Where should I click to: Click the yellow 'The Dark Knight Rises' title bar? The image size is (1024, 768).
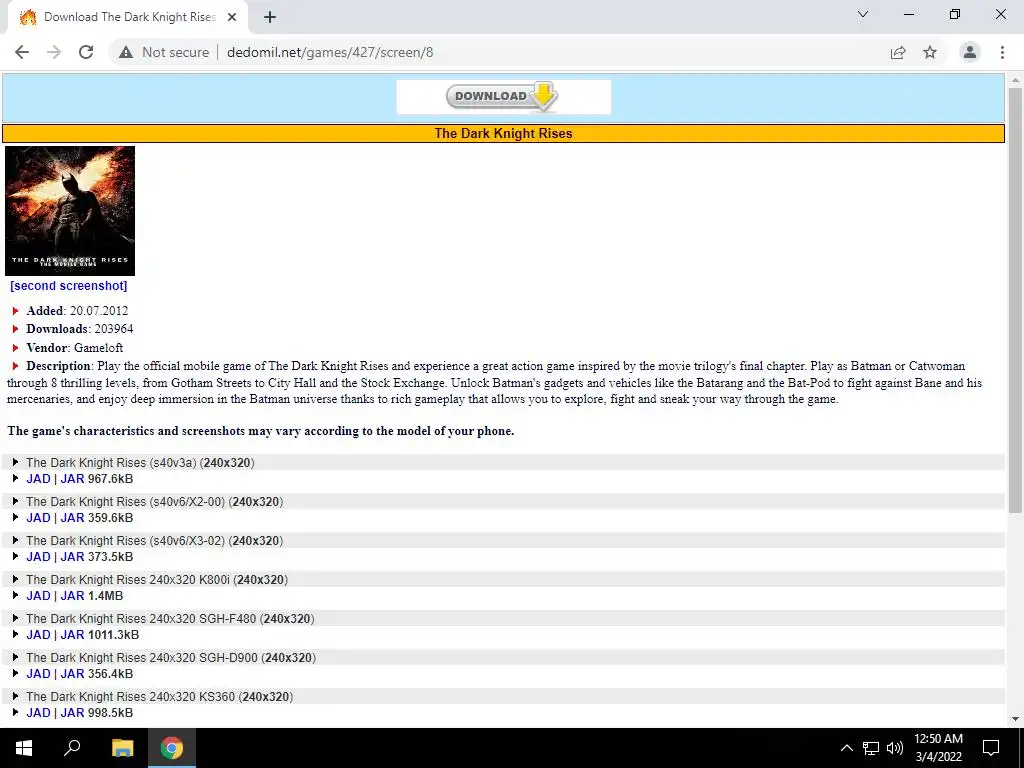504,133
